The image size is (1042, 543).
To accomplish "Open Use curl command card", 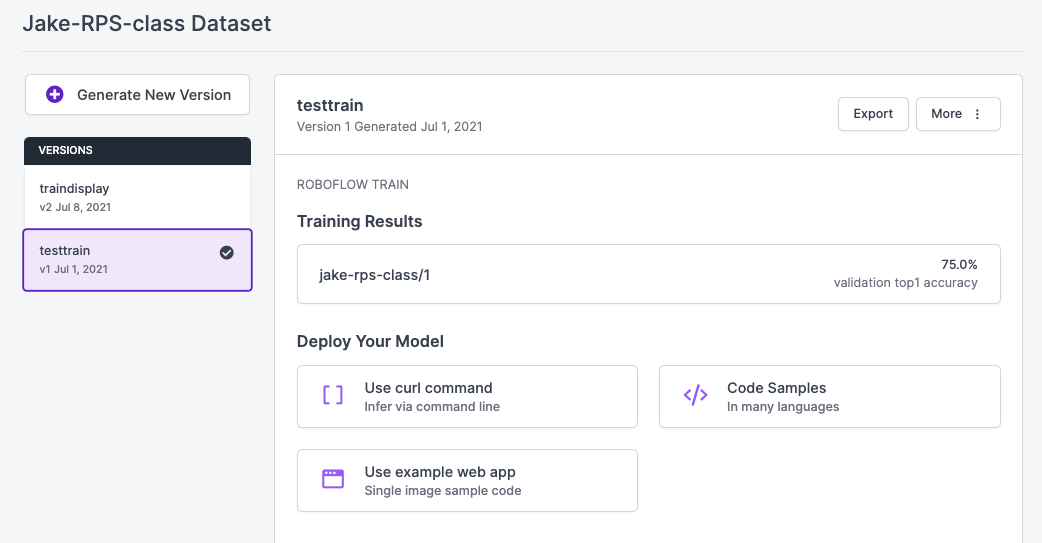I will [x=467, y=396].
